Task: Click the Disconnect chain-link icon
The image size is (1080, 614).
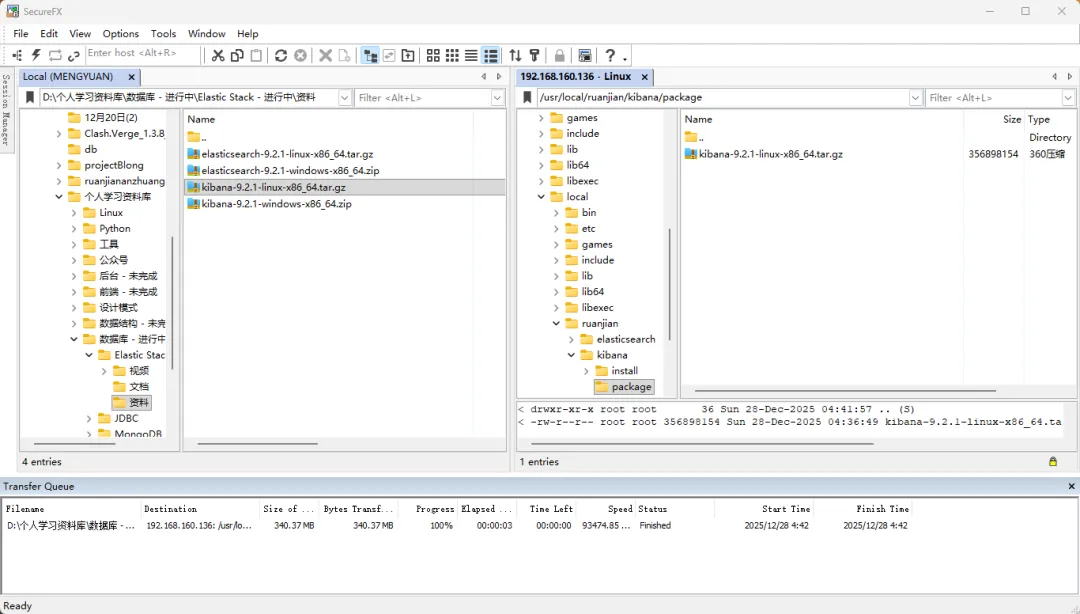Action: tap(74, 55)
